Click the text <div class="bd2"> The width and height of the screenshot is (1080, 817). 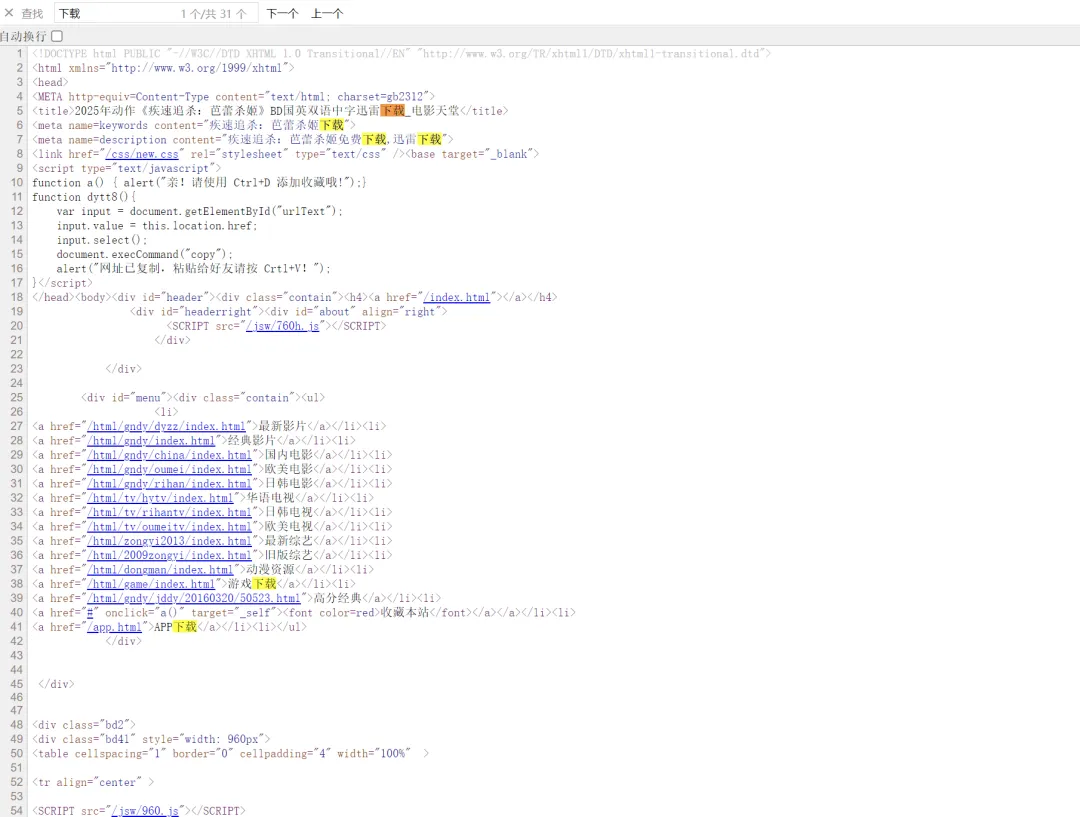pyautogui.click(x=84, y=725)
